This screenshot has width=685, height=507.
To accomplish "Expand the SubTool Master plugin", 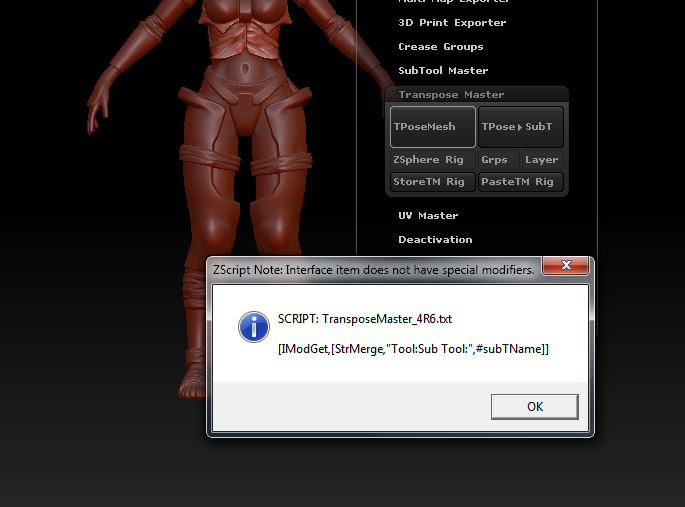I will 443,71.
